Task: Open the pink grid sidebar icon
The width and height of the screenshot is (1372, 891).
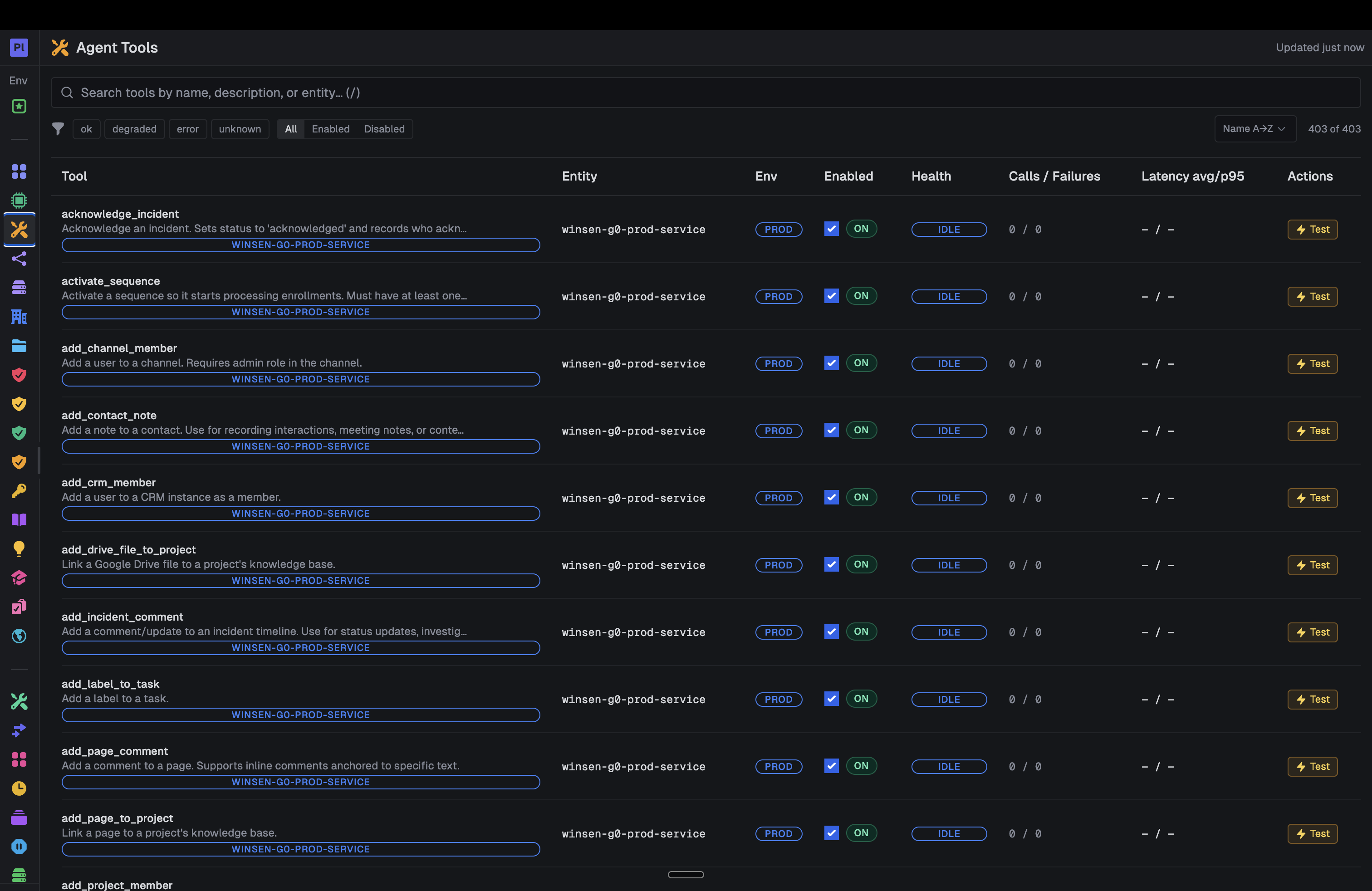Action: [19, 759]
